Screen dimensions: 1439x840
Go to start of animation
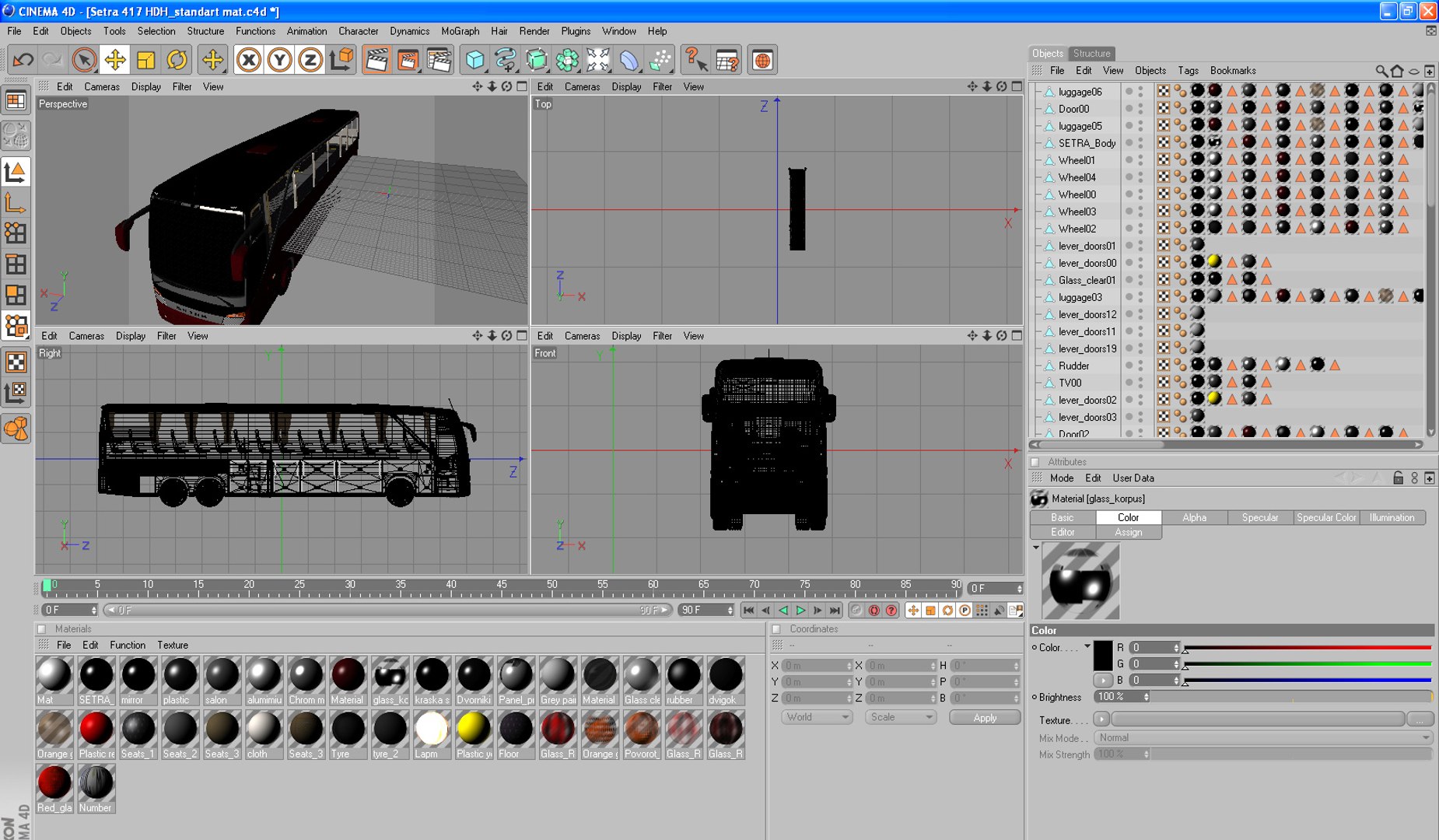coord(748,611)
